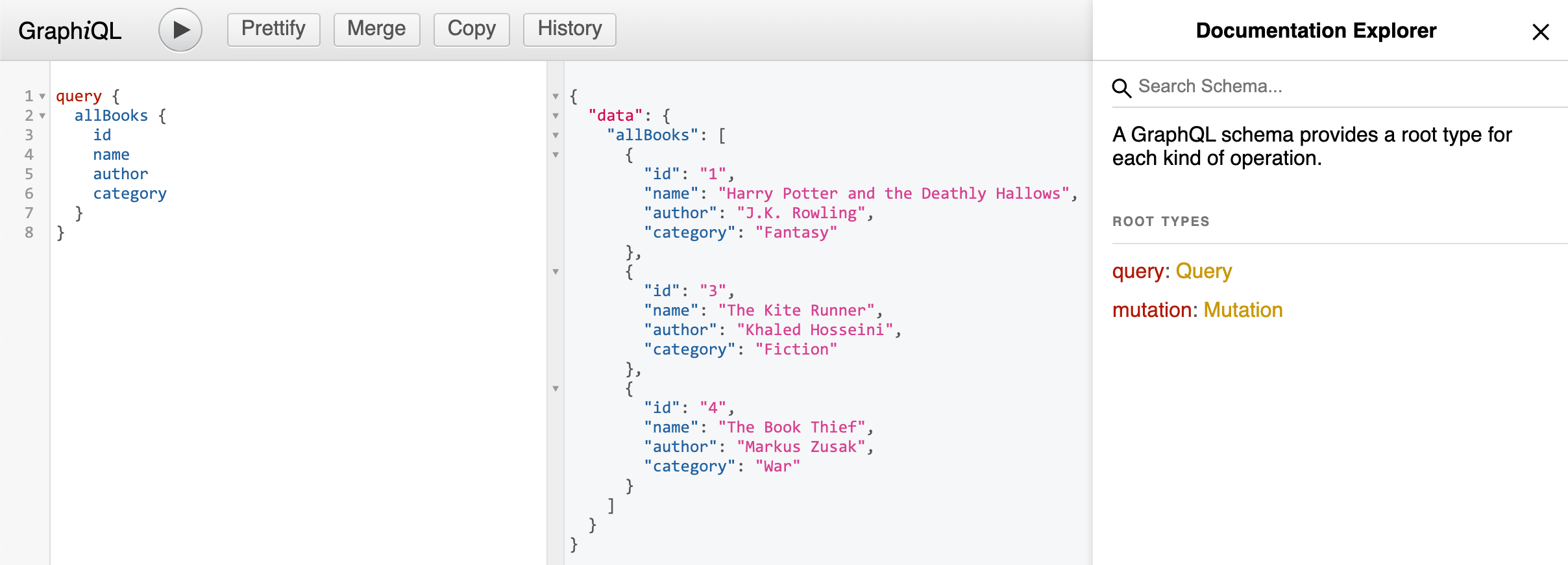Click the 'query' keyword in editor
This screenshot has height=565, width=1568.
pyautogui.click(x=79, y=96)
